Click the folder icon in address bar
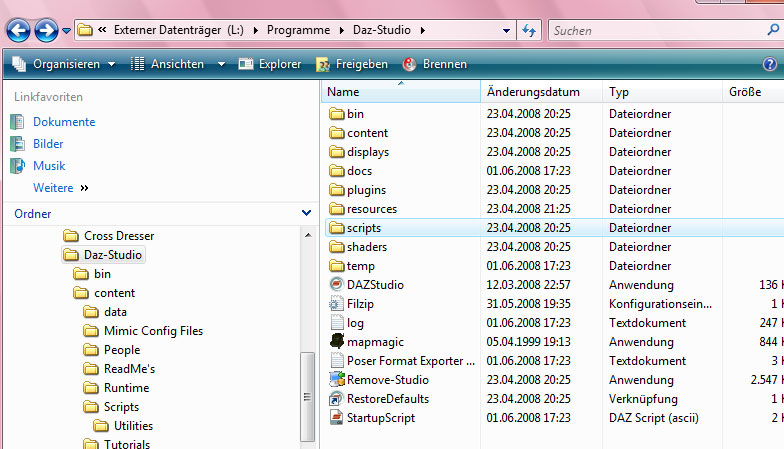Viewport: 784px width, 449px height. 86,30
